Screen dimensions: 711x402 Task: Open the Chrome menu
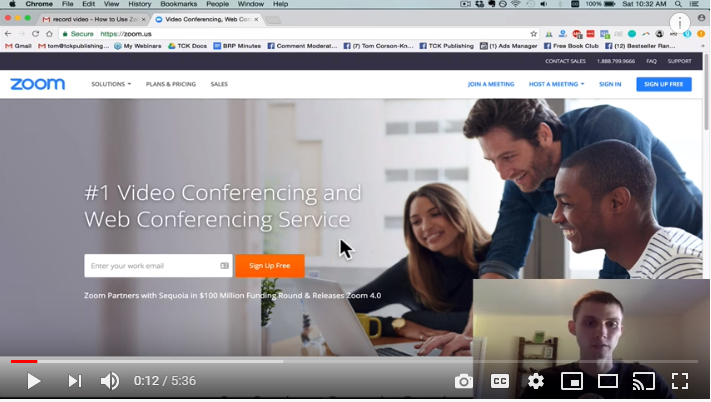tap(39, 4)
